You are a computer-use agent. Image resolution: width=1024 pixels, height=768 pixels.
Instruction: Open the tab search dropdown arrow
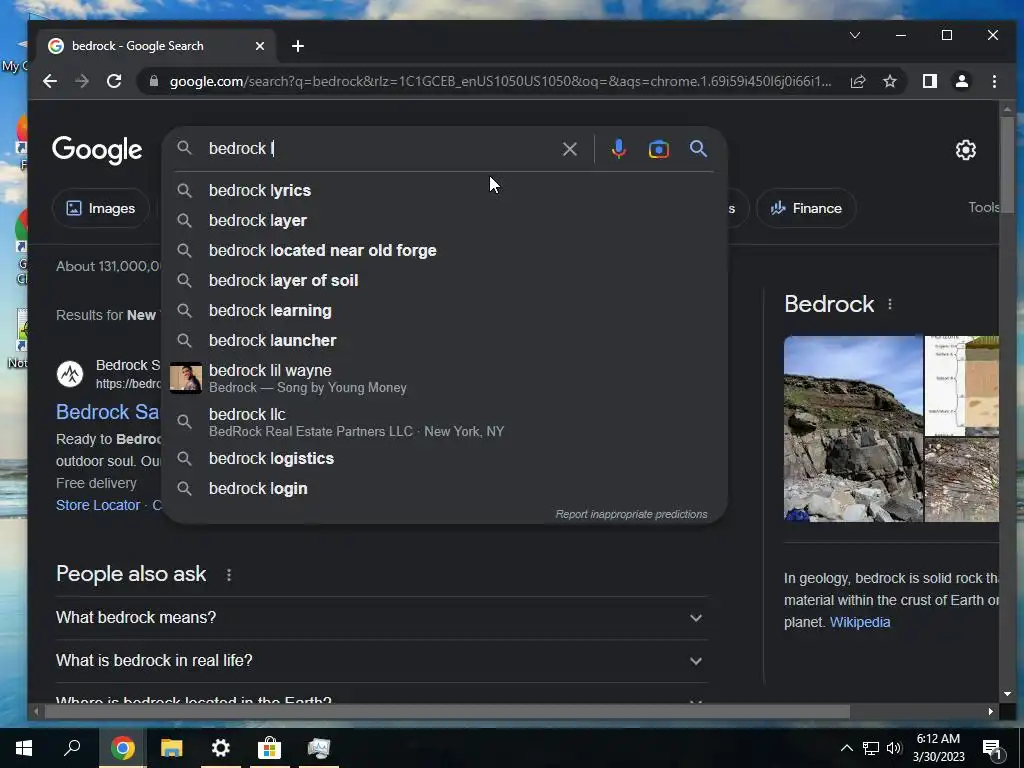[x=855, y=35]
